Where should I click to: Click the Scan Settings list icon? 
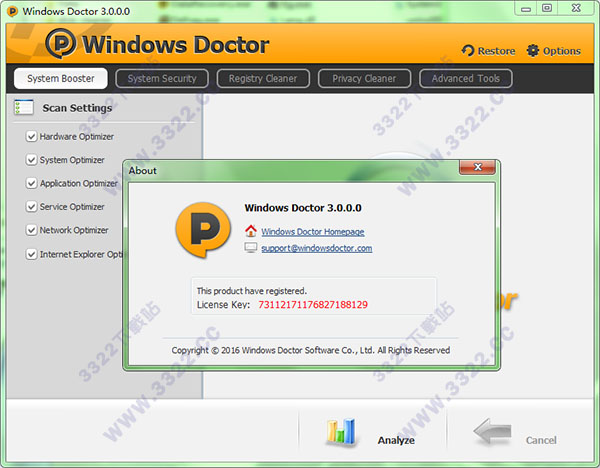pyautogui.click(x=24, y=108)
